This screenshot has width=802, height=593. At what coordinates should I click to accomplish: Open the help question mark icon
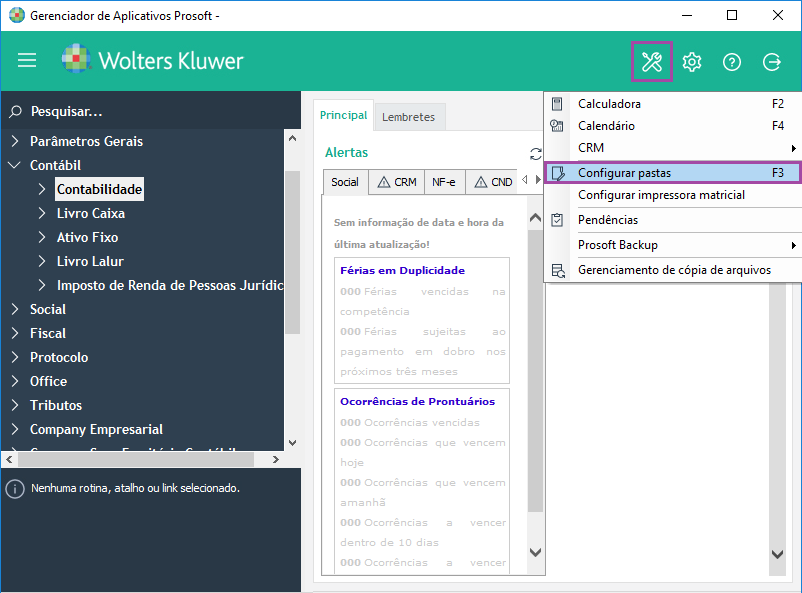pos(731,62)
